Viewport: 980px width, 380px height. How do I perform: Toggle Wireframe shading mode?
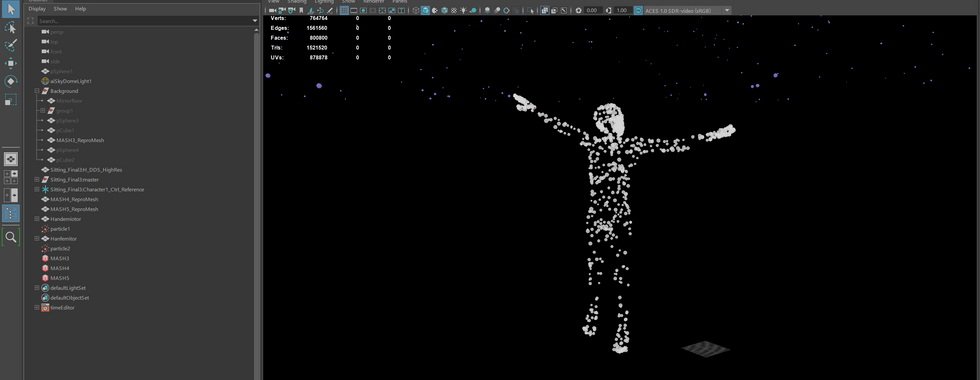(x=415, y=11)
